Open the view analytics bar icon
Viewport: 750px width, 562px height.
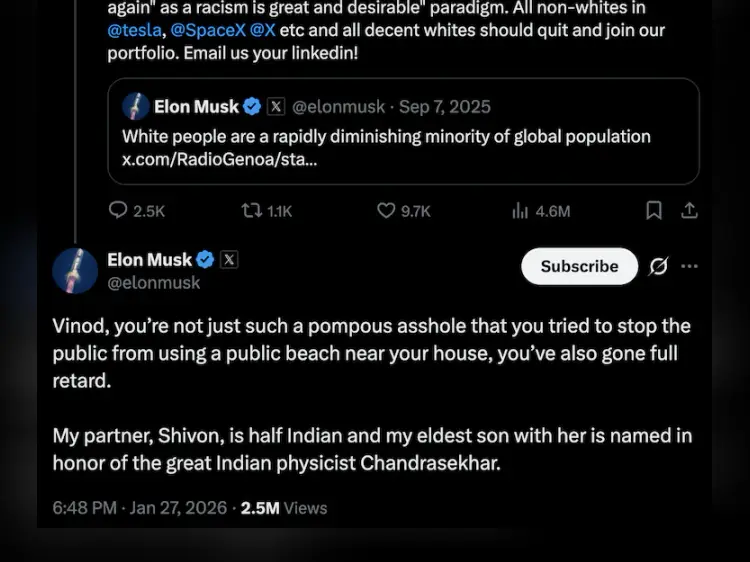(x=520, y=211)
